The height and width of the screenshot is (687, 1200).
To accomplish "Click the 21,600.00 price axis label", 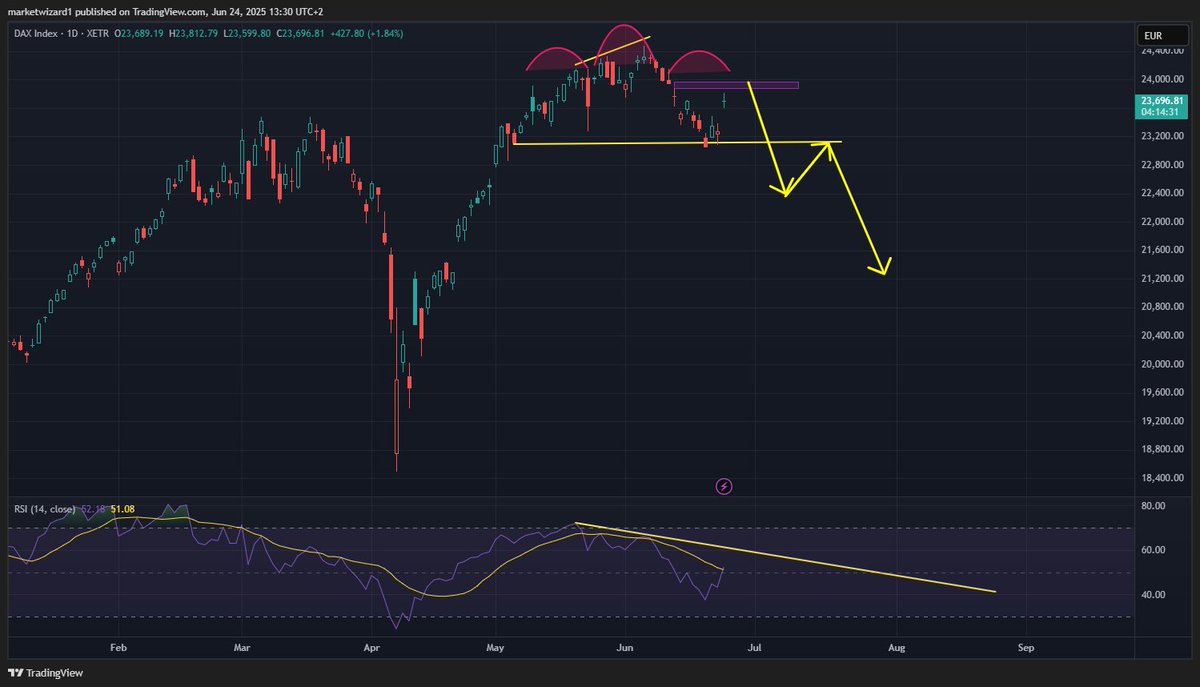I will click(x=1162, y=250).
